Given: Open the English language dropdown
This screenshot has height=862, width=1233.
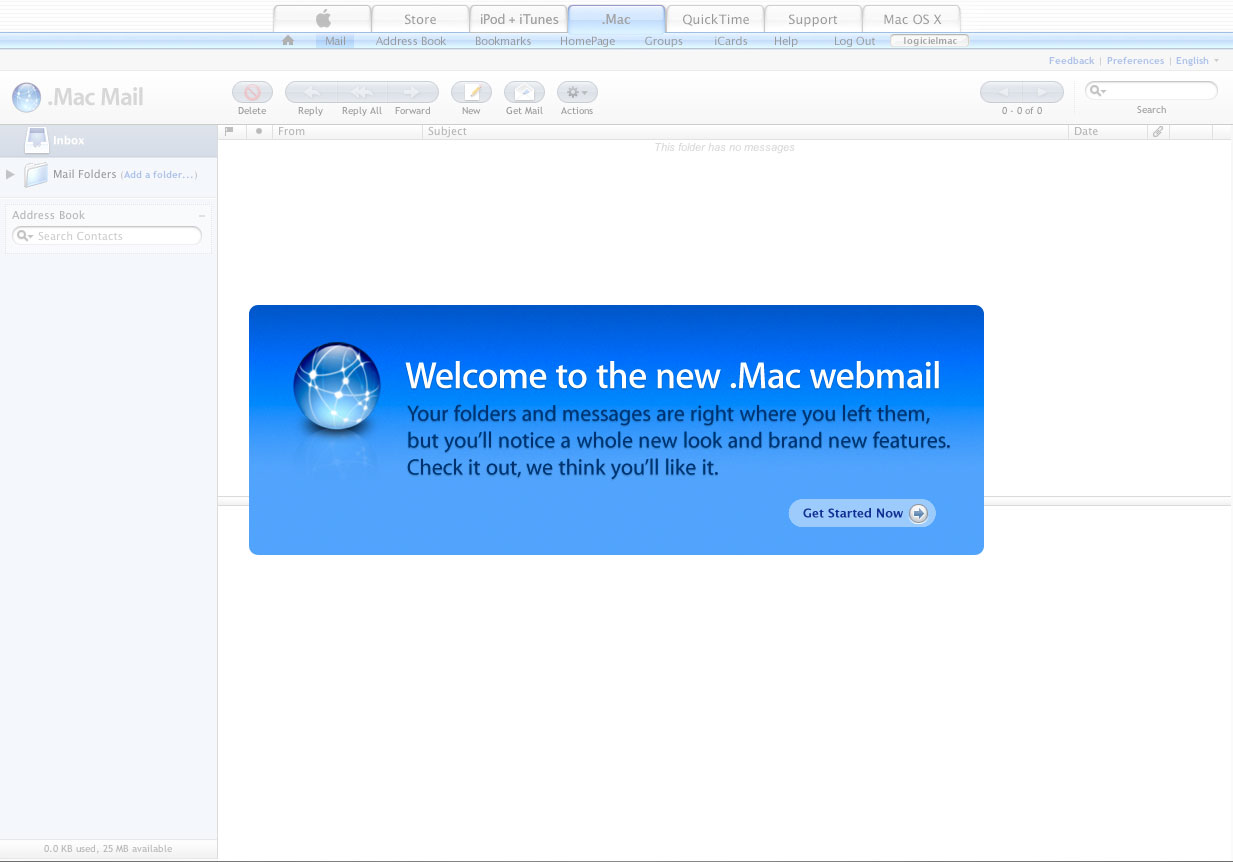Looking at the screenshot, I should point(1197,61).
